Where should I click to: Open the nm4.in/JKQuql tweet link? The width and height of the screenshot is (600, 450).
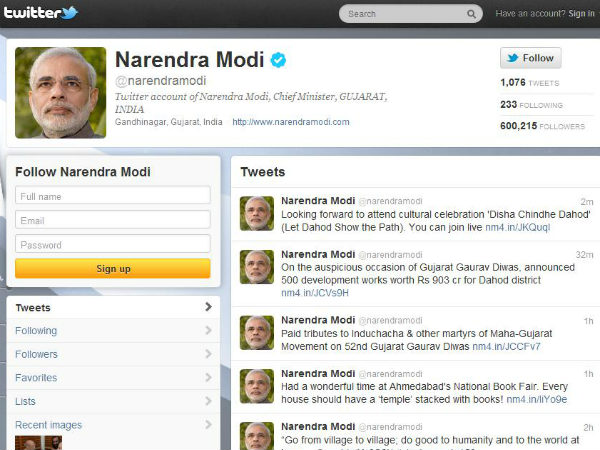click(x=517, y=227)
